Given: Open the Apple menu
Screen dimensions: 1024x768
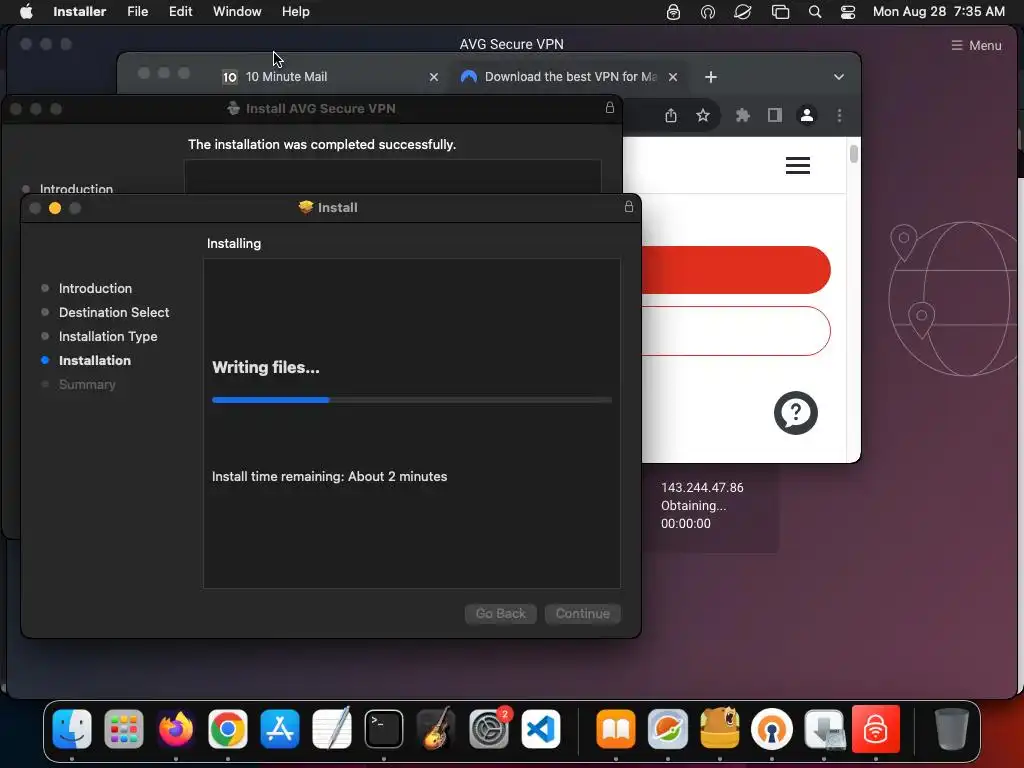Looking at the screenshot, I should (x=26, y=11).
